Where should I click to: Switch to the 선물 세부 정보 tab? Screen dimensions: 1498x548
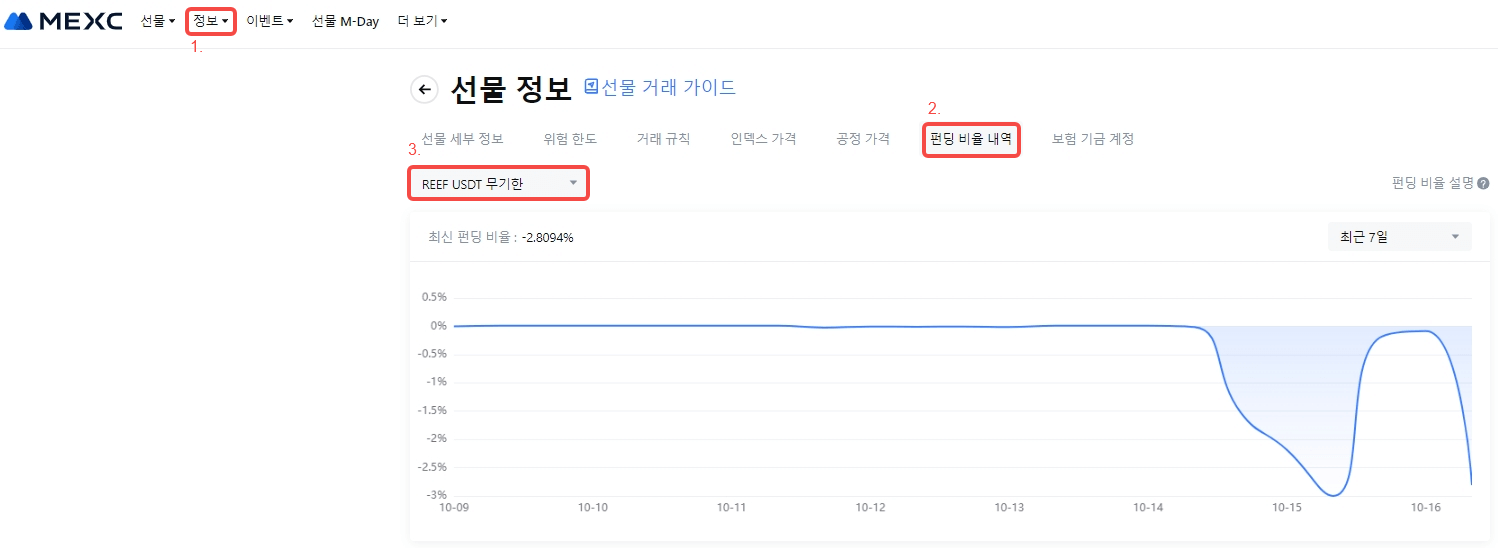coord(462,139)
